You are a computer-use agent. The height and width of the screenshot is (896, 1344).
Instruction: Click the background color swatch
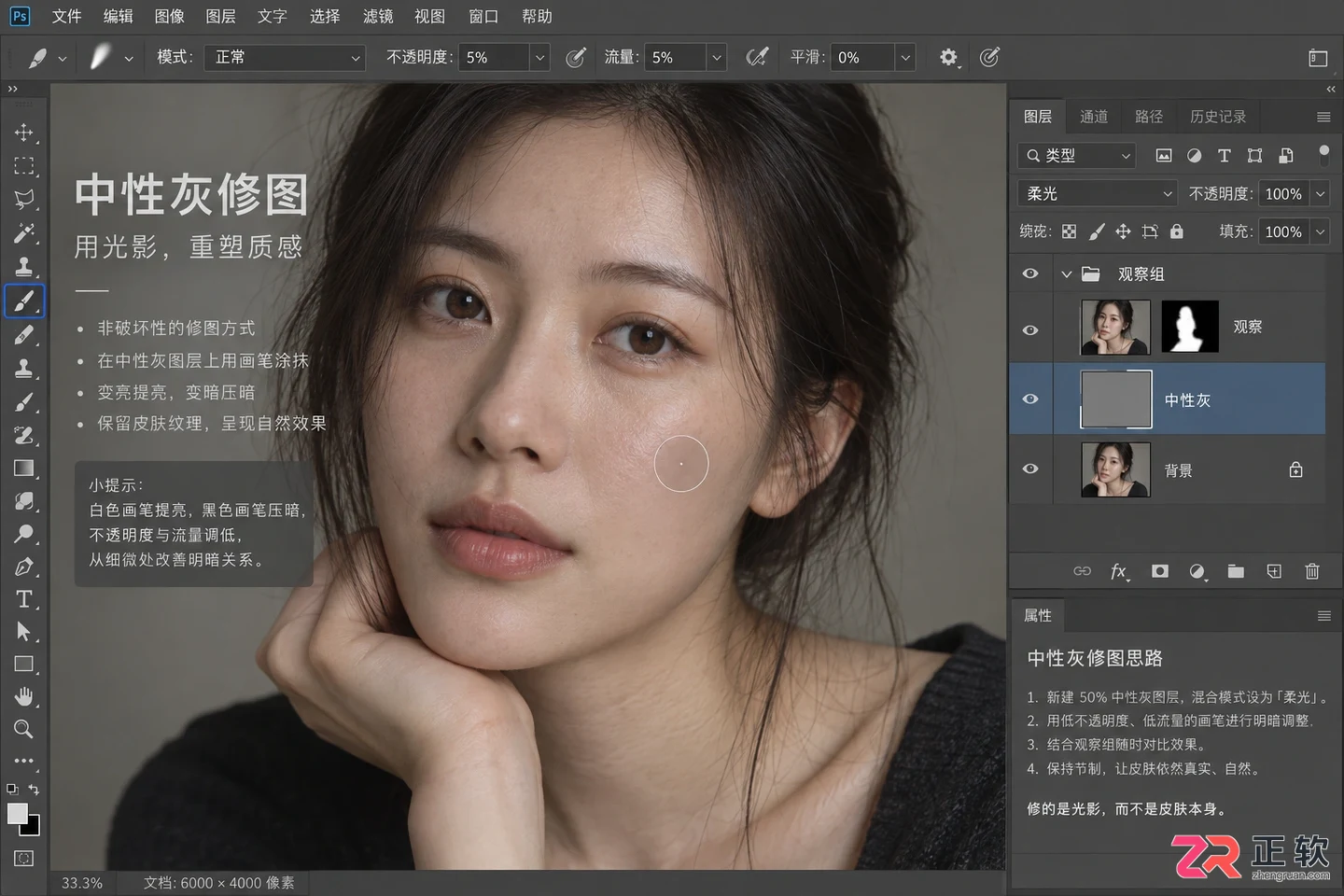(35, 828)
